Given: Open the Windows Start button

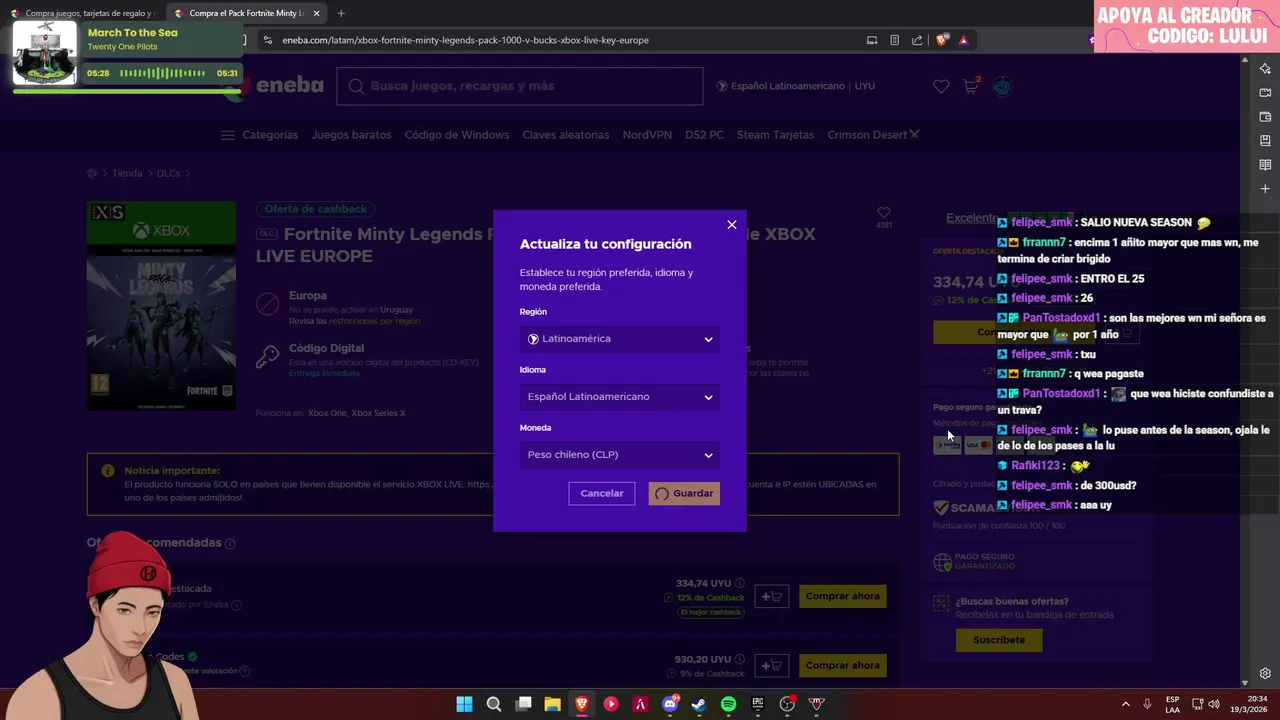Looking at the screenshot, I should click(x=464, y=704).
